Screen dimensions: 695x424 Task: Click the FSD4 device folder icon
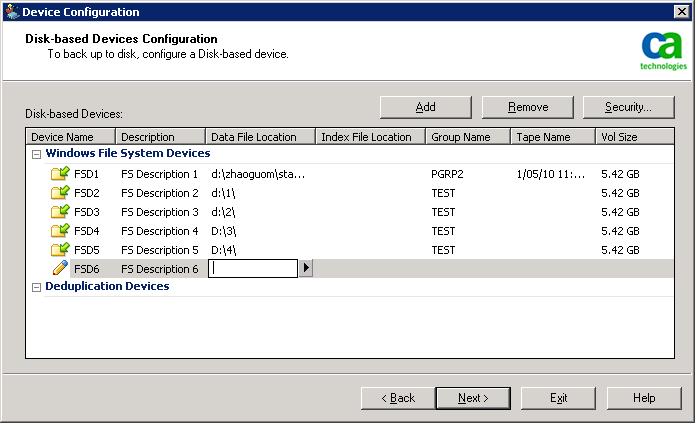(60, 231)
